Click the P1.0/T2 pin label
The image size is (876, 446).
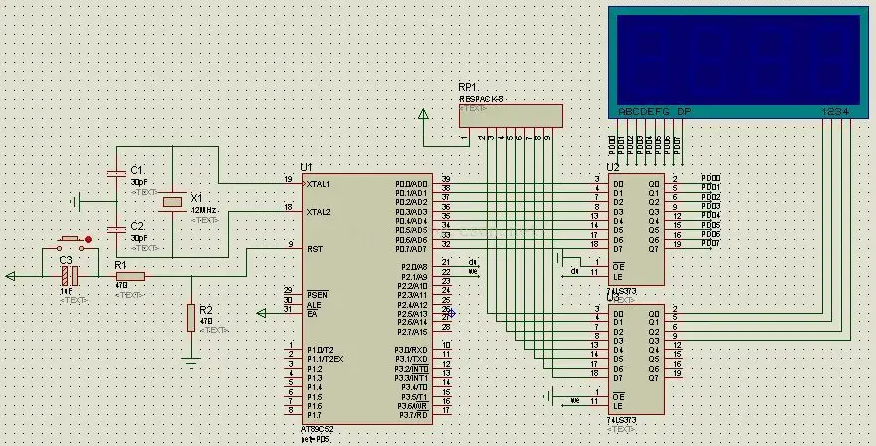point(321,350)
